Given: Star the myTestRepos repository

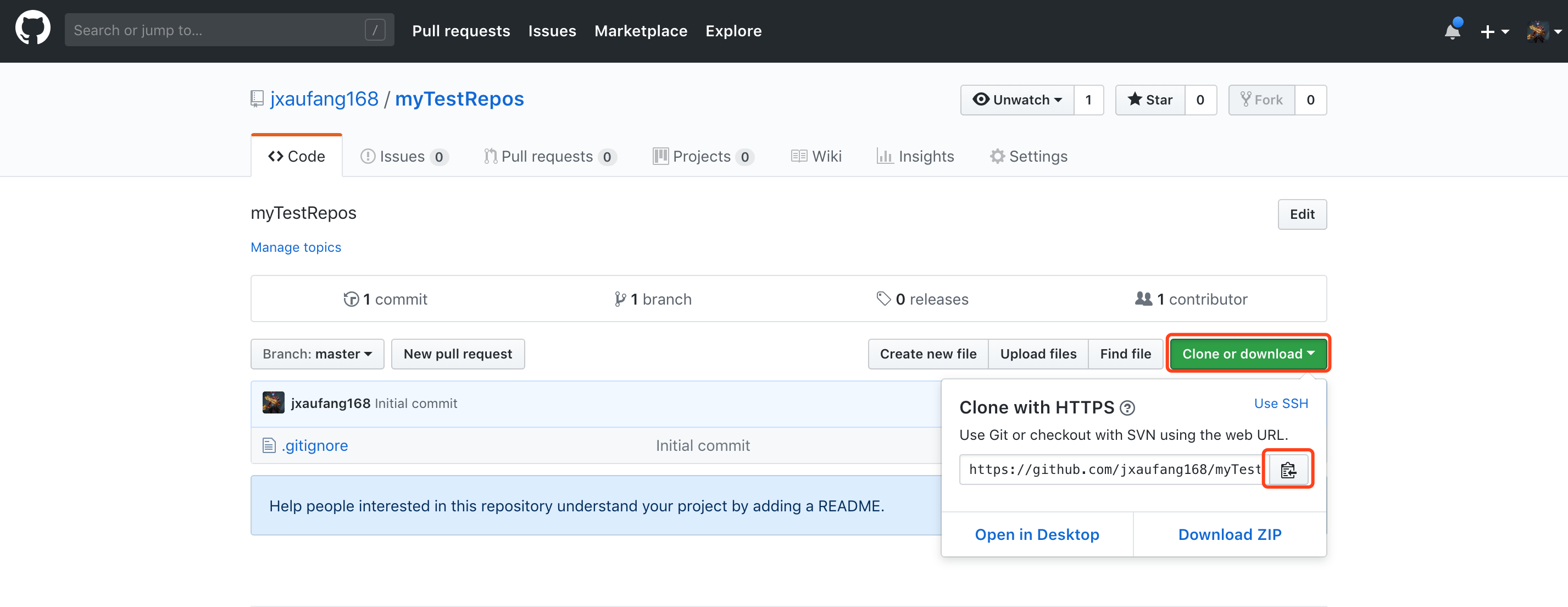Looking at the screenshot, I should [x=1150, y=100].
